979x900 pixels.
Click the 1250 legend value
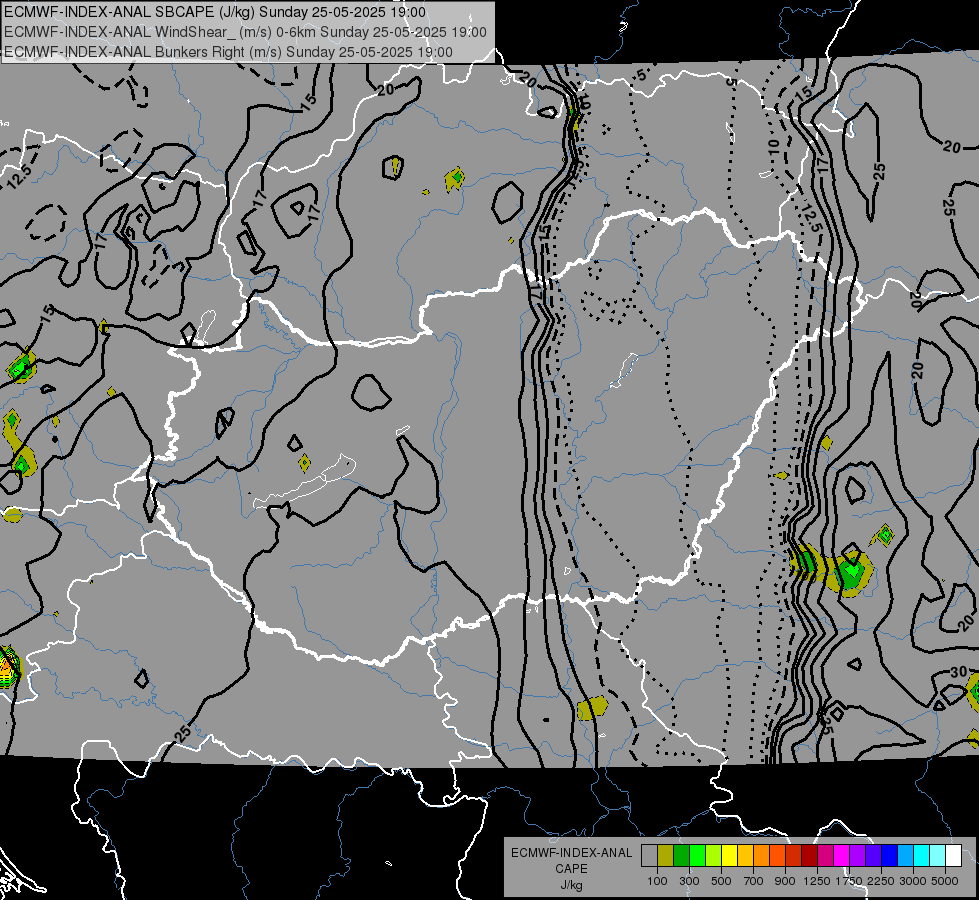(x=817, y=881)
